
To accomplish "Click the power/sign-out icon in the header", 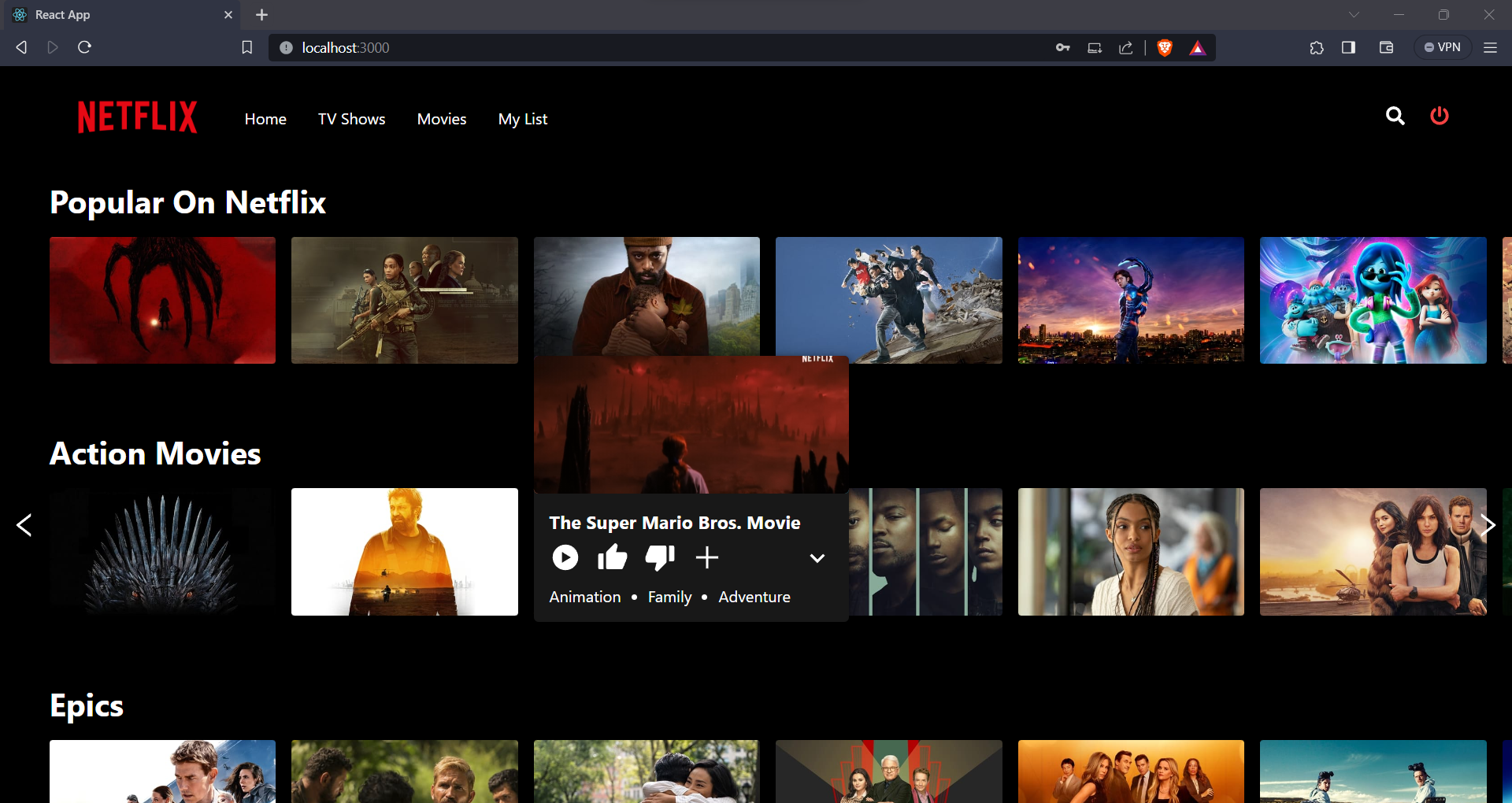I will 1439,116.
